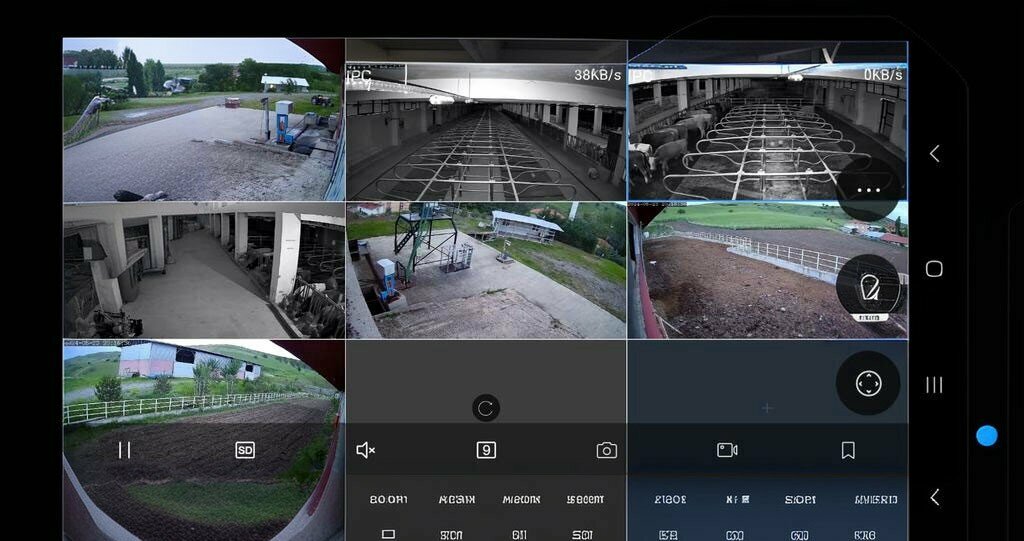Open the fisheye field feed with pink barn

point(204,440)
